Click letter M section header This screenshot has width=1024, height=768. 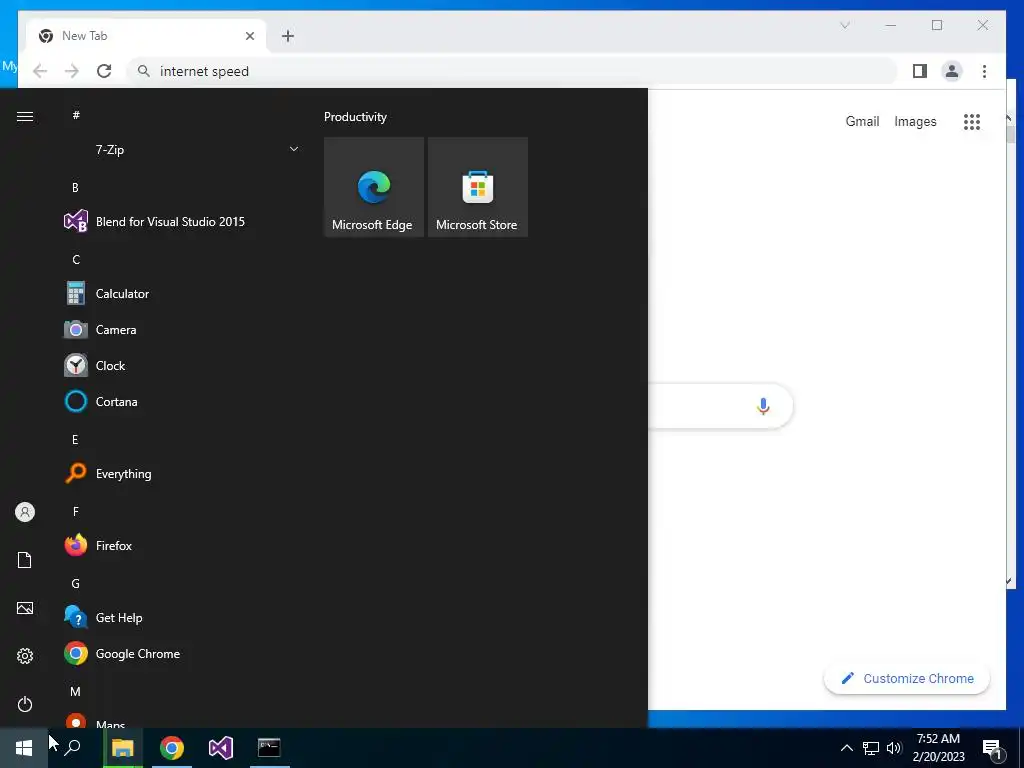point(76,692)
